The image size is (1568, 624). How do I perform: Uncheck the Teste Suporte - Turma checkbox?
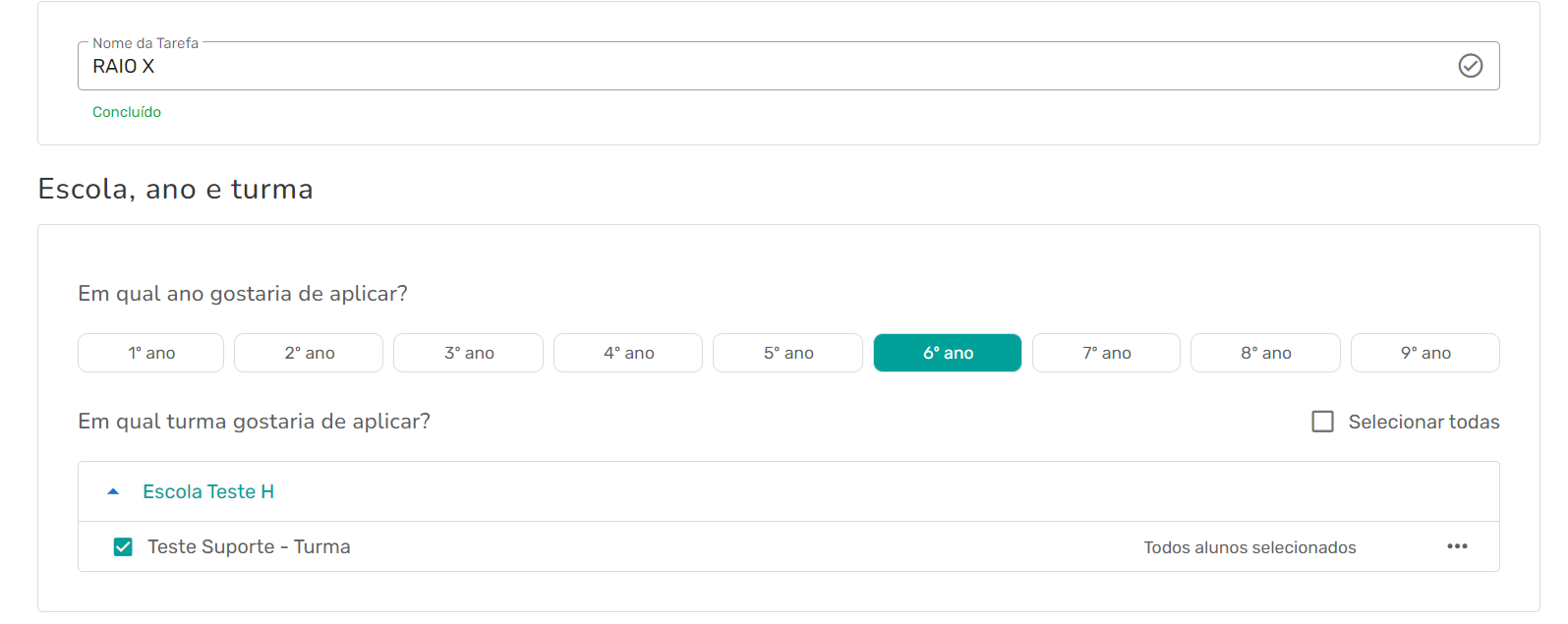click(123, 547)
